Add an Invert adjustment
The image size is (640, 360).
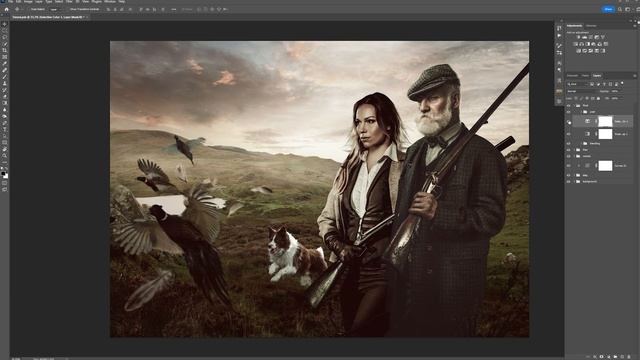click(578, 51)
